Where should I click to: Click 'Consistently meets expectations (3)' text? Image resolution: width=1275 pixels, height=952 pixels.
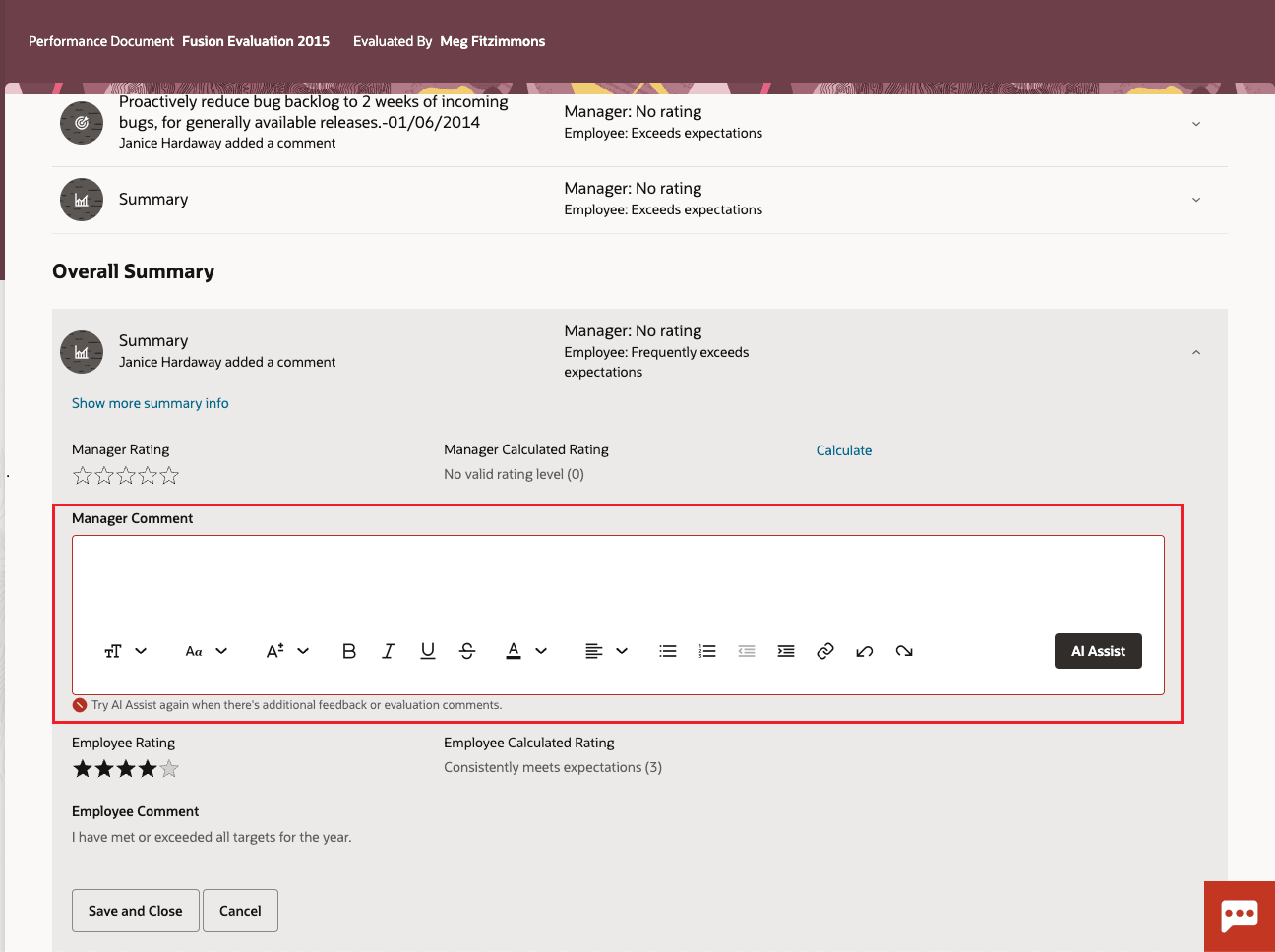pos(553,767)
